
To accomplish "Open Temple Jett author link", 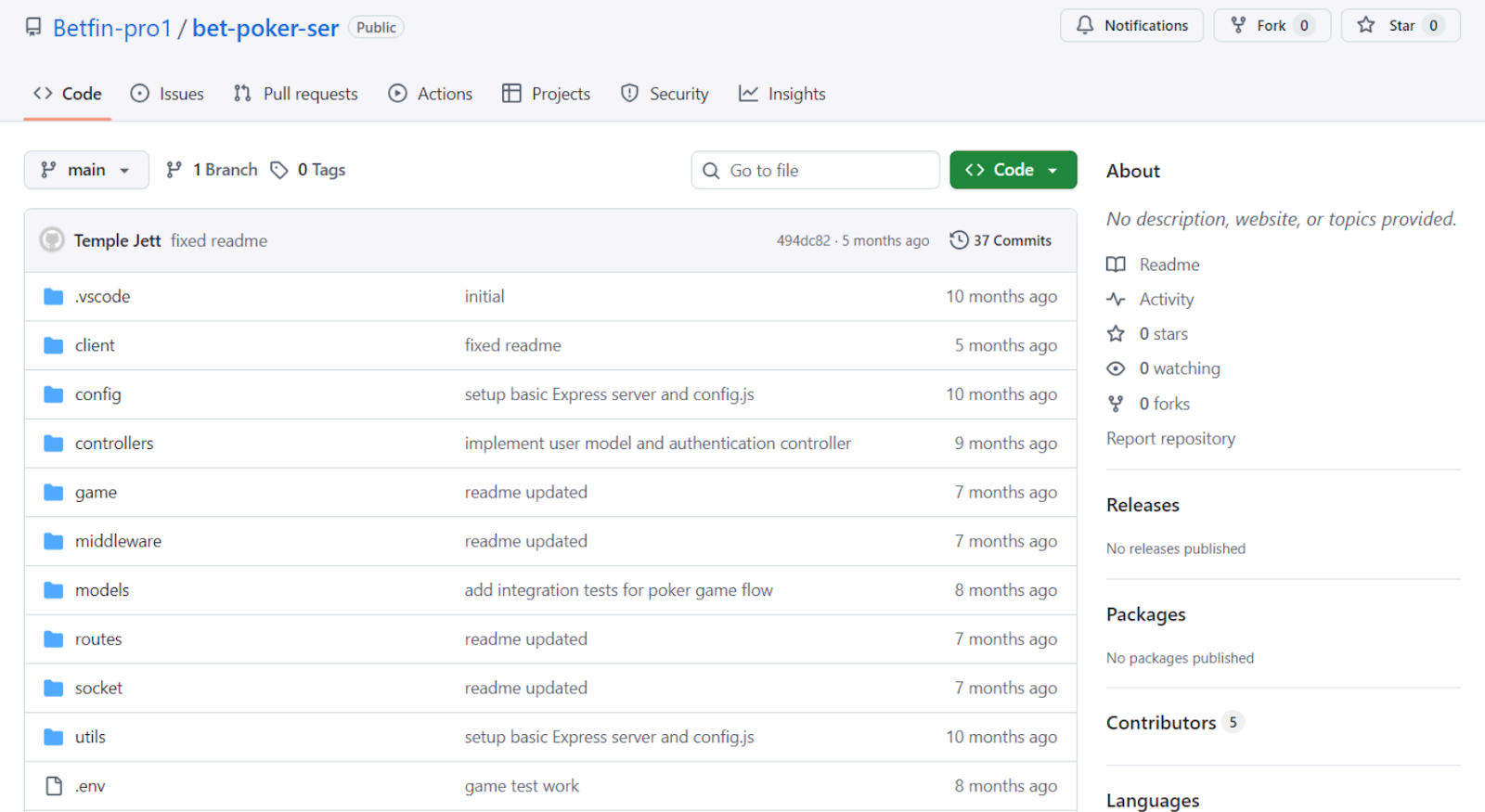I will [118, 240].
